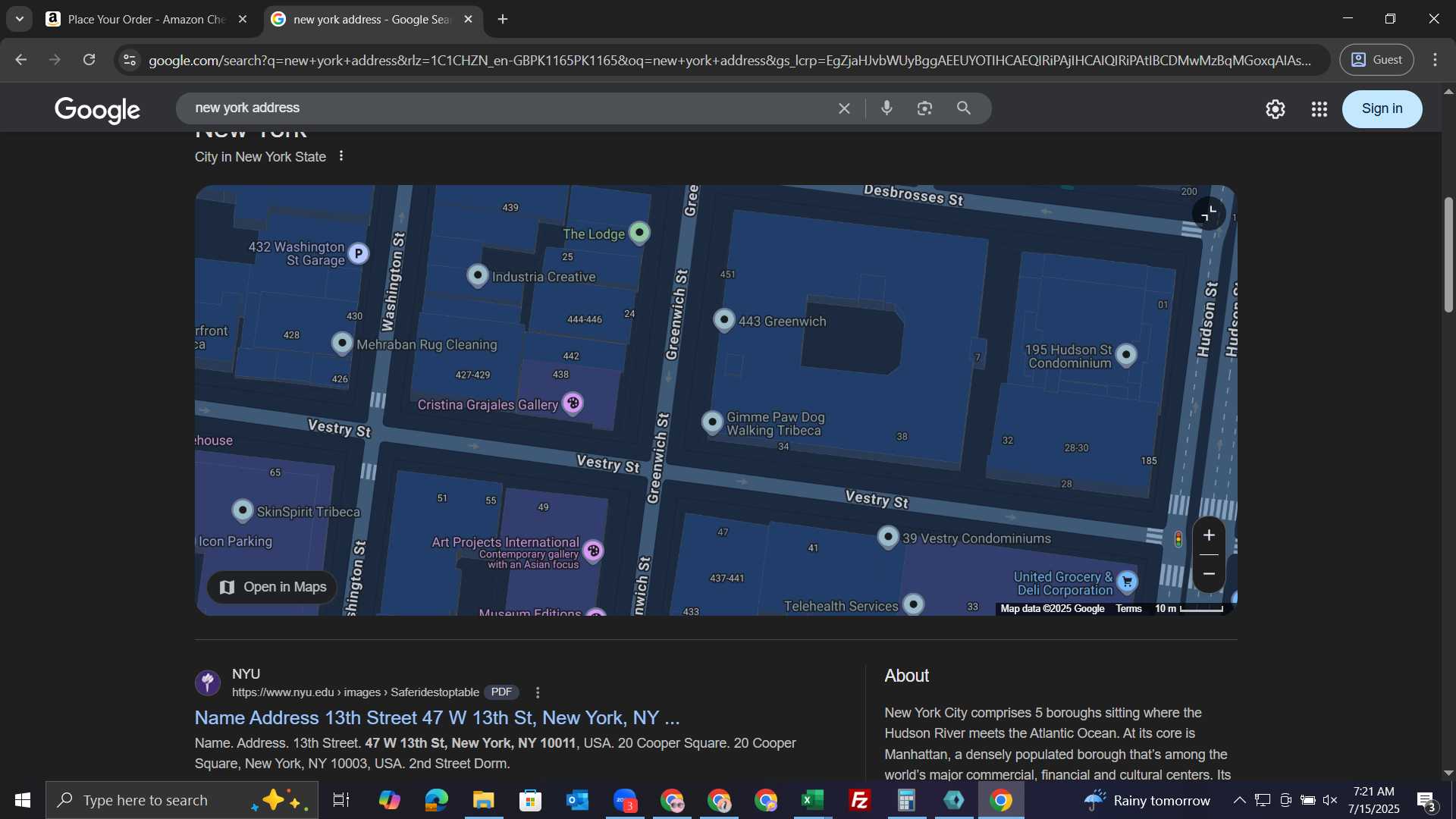
Task: Open Microsoft Store from taskbar
Action: pos(531,800)
